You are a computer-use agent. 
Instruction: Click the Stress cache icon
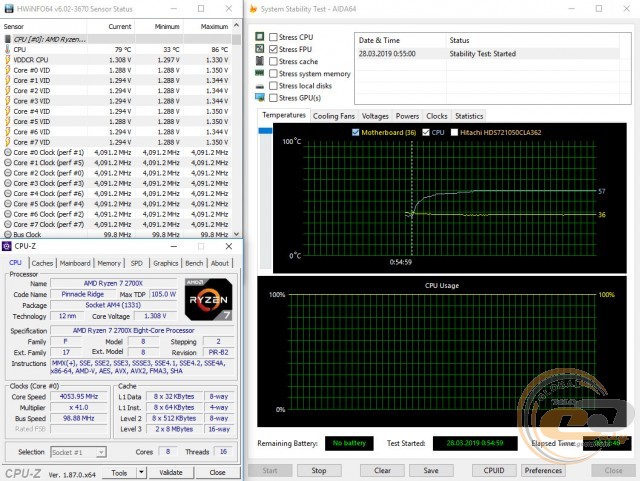(x=260, y=61)
